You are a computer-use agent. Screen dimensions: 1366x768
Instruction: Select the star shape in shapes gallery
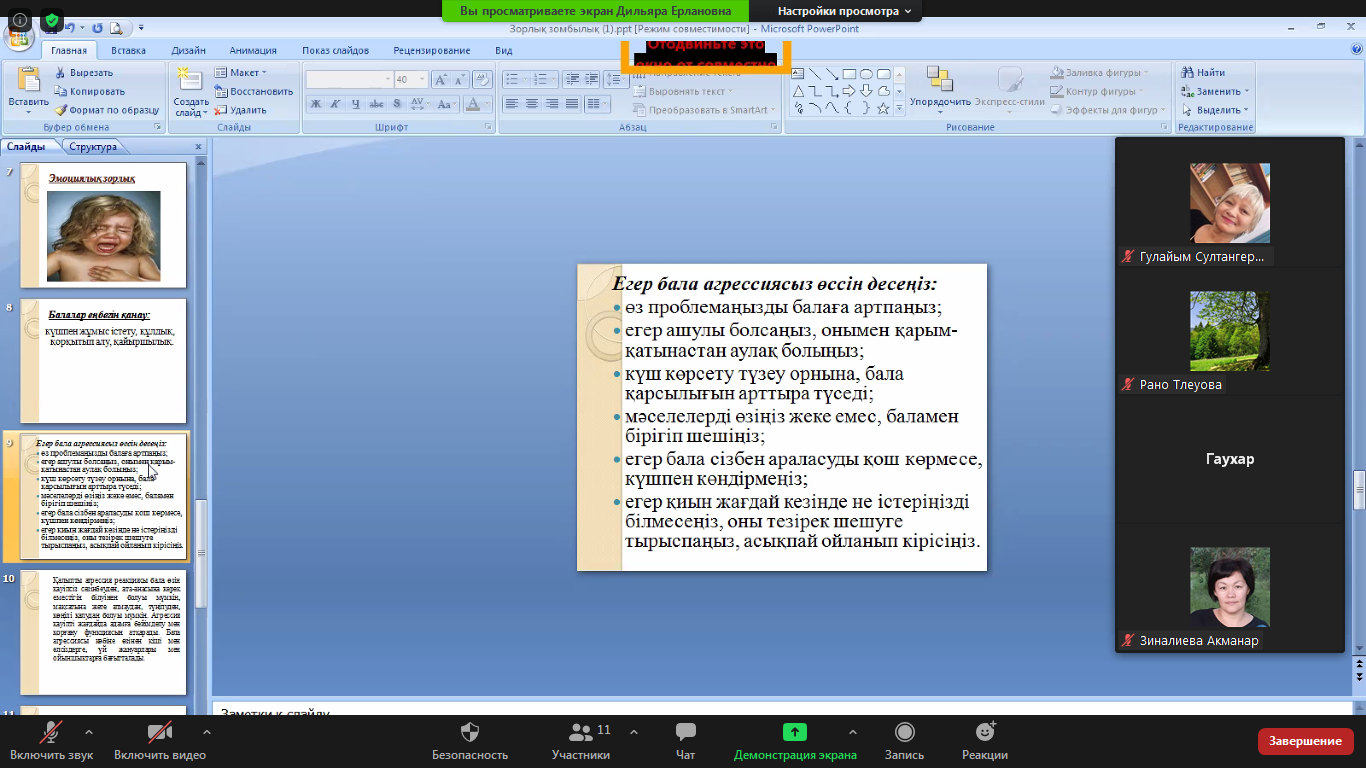pos(883,108)
